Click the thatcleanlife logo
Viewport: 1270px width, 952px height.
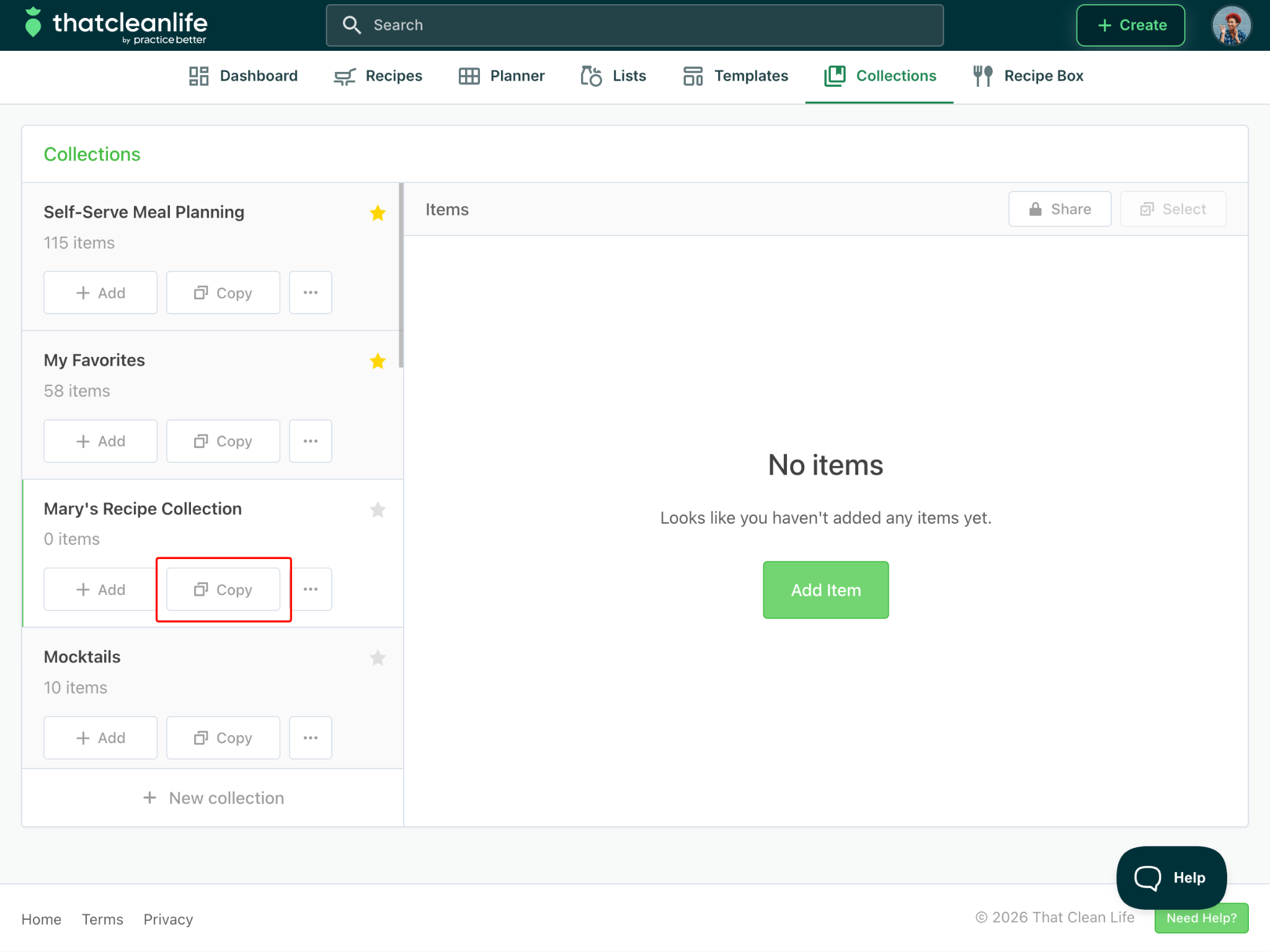click(116, 25)
